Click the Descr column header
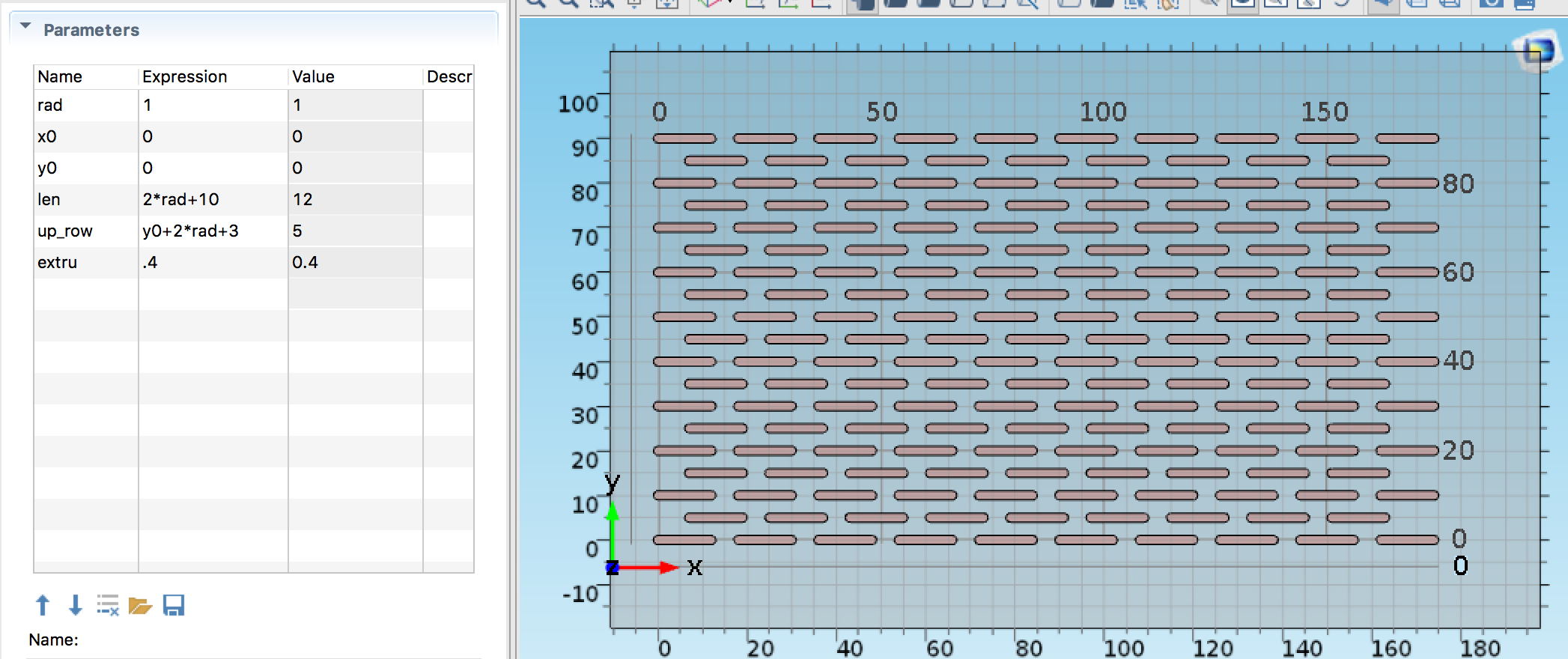This screenshot has height=659, width=1568. coord(449,76)
